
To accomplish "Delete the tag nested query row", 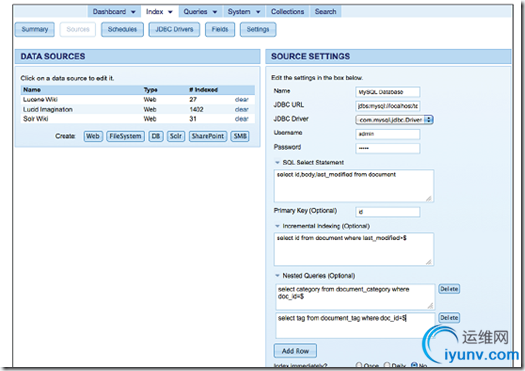I will pyautogui.click(x=449, y=318).
